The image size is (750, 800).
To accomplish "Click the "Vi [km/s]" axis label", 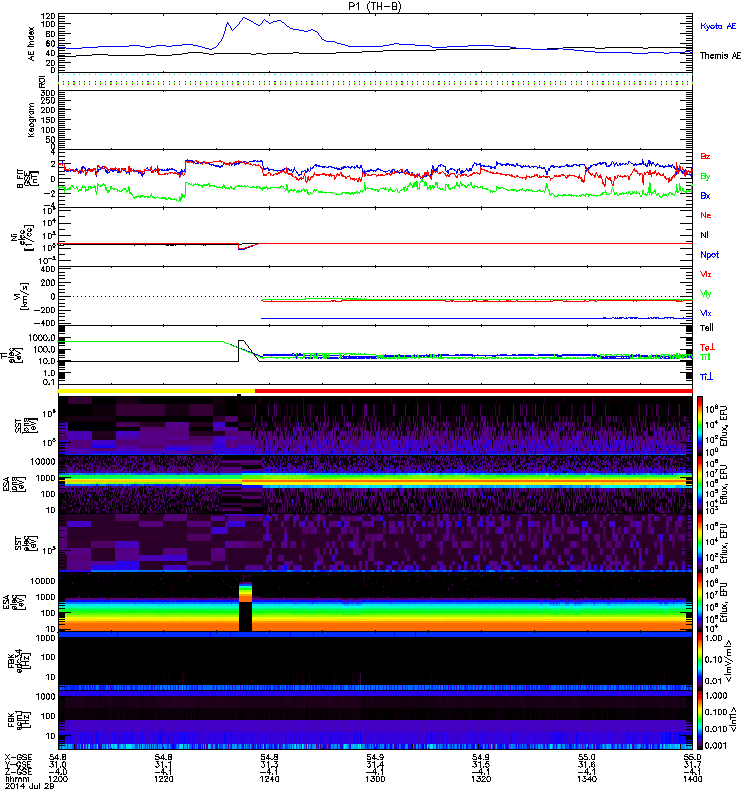I will coord(23,296).
